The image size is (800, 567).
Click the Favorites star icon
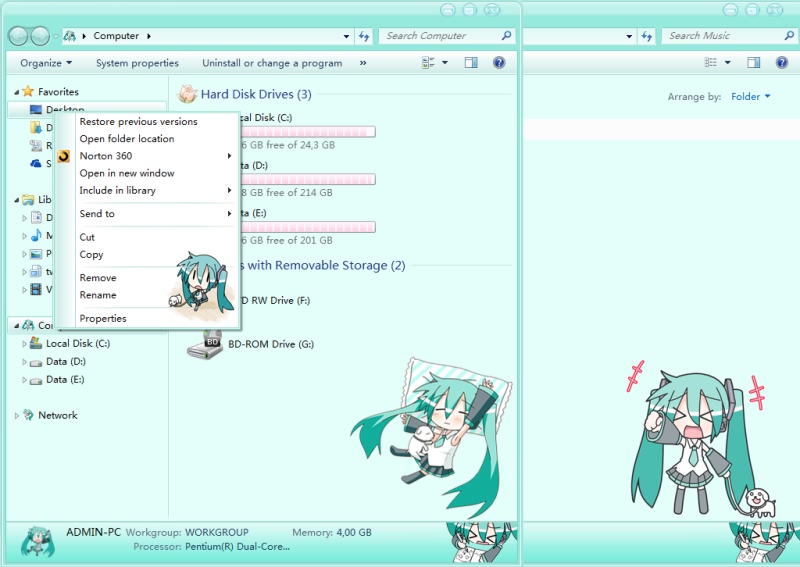[28, 91]
